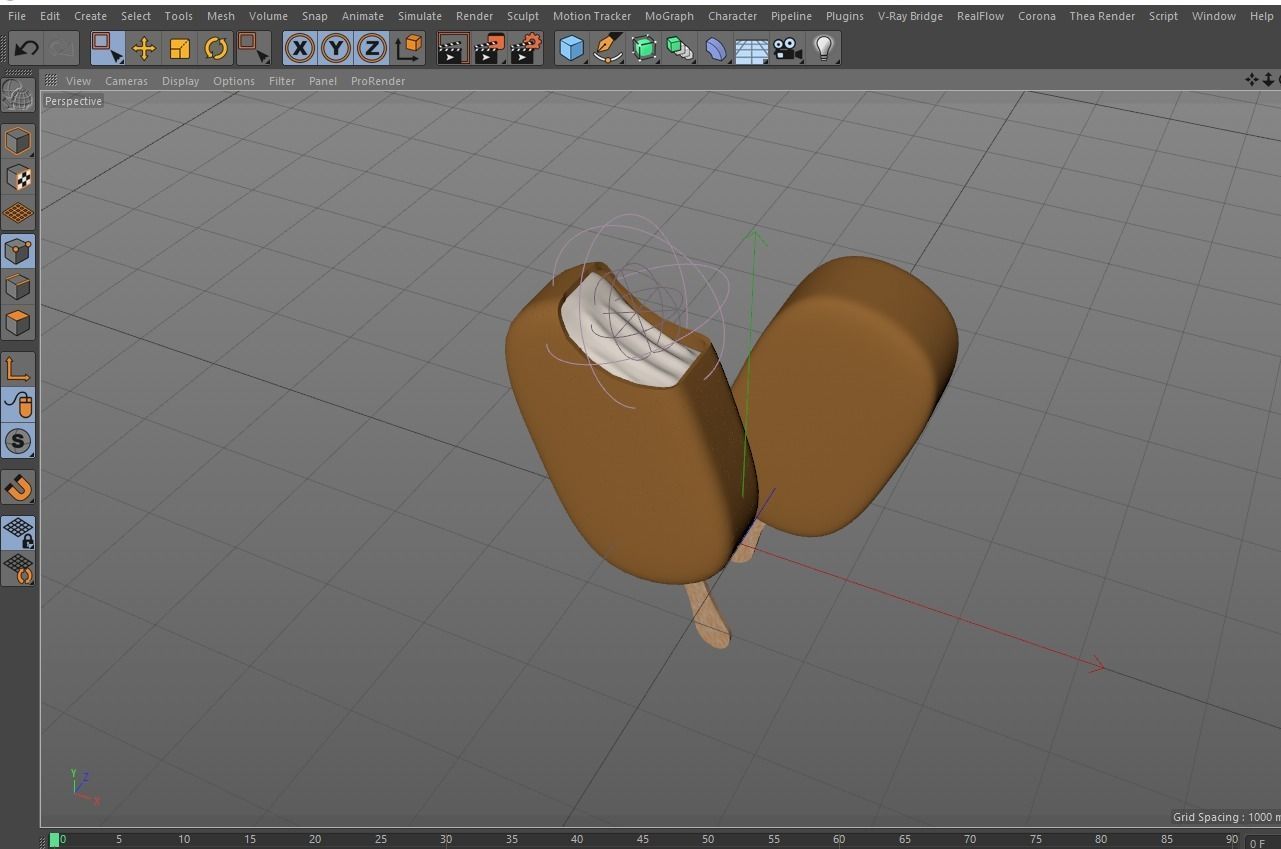Click the green timeline playhead at frame 0
Screen dimensions: 1281x849
click(54, 840)
